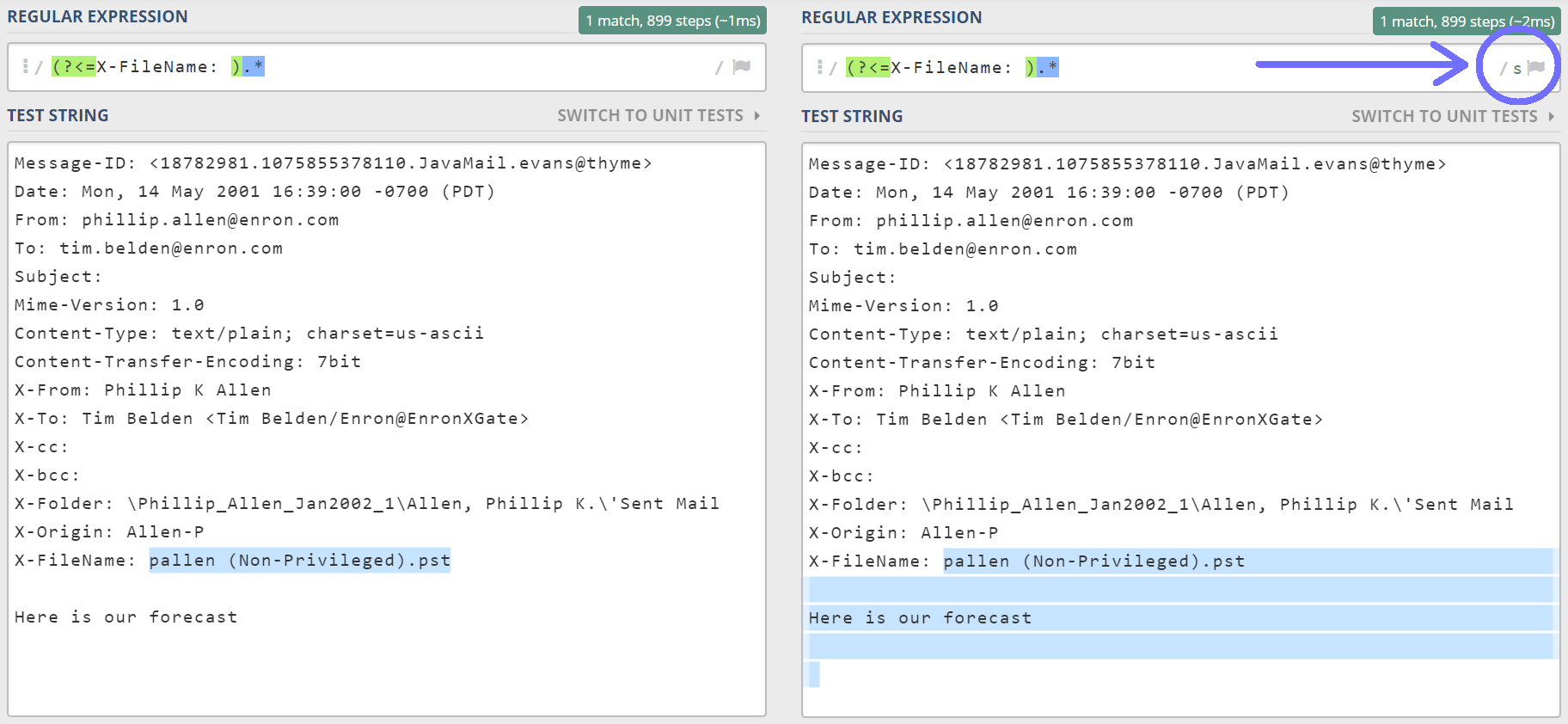Screen dimensions: 1568x724
Task: Click highlighted 'pallen (Non-Privileged).pst' match in left panel
Action: tap(300, 560)
